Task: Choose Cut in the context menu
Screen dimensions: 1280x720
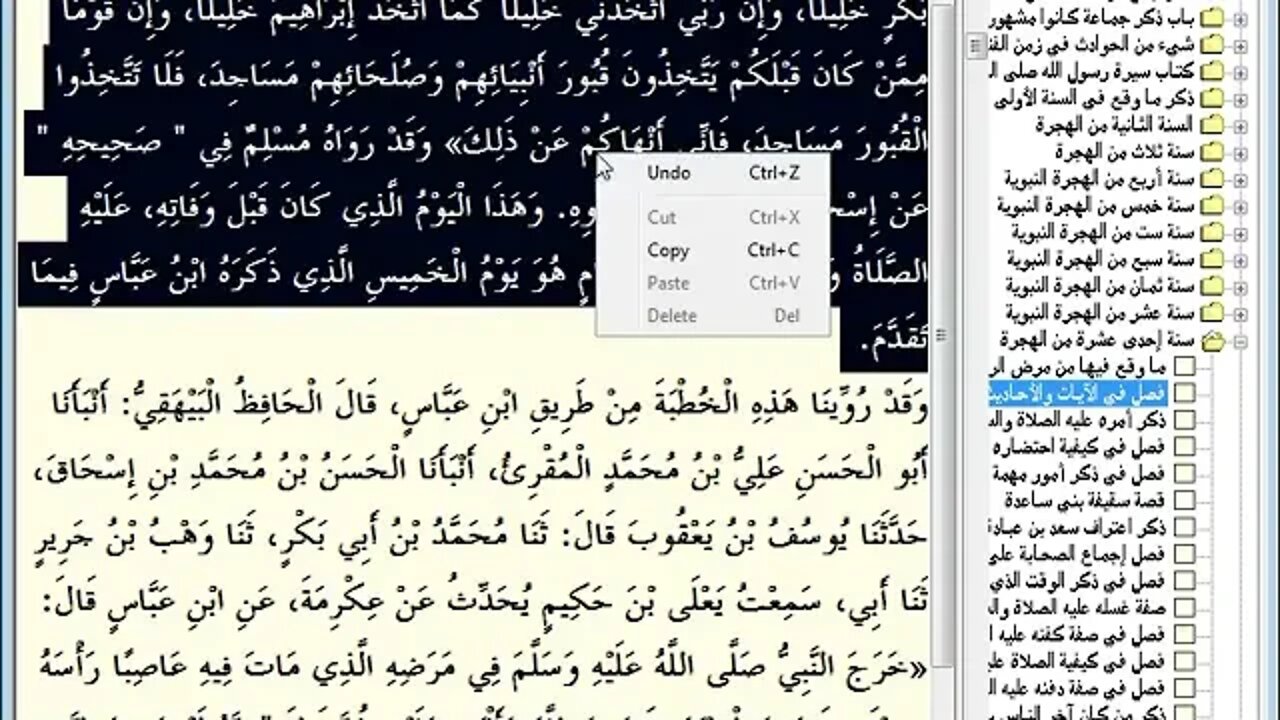Action: point(712,217)
